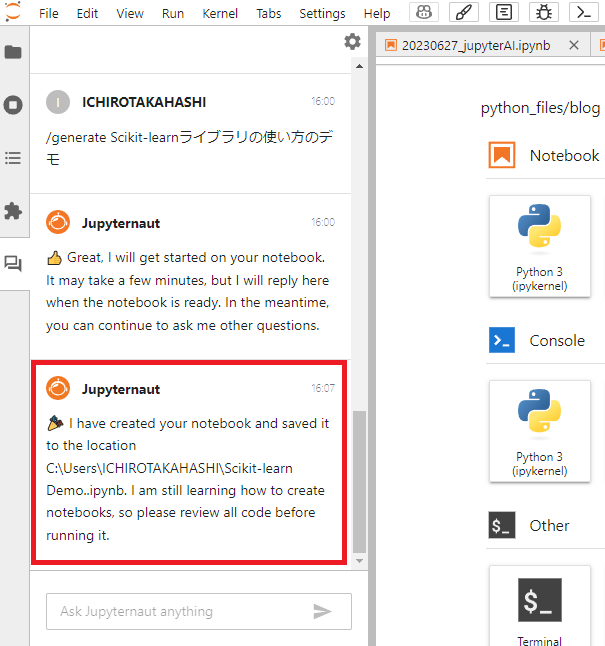605x646 pixels.
Task: Click the robot face icon in the top bar
Action: click(425, 13)
